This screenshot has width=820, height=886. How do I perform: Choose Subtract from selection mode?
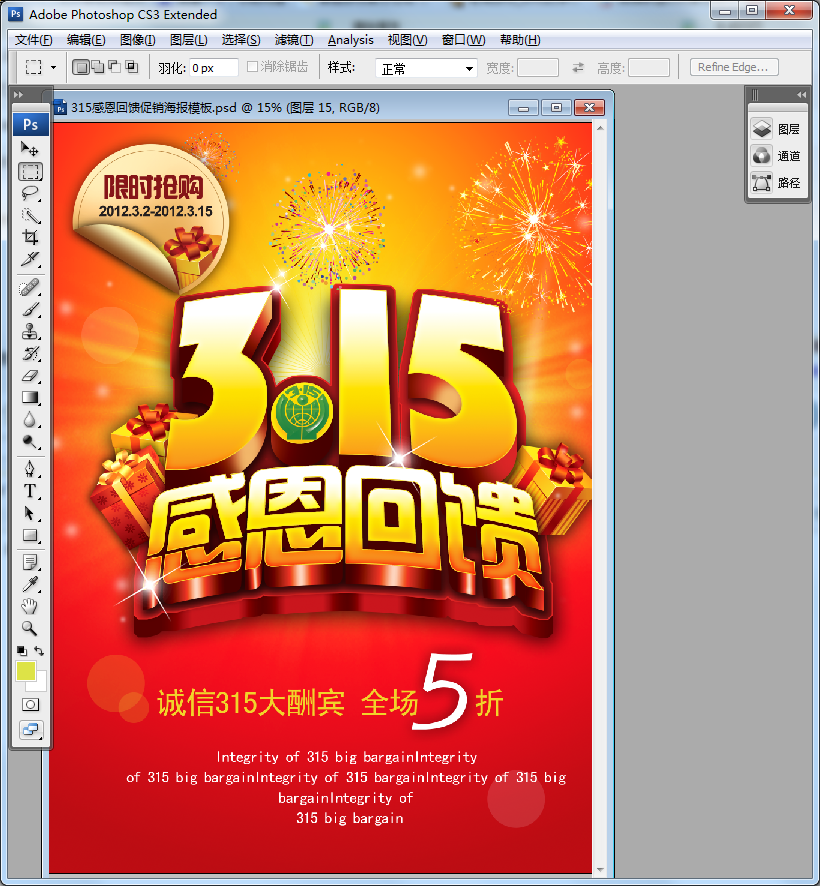point(114,67)
